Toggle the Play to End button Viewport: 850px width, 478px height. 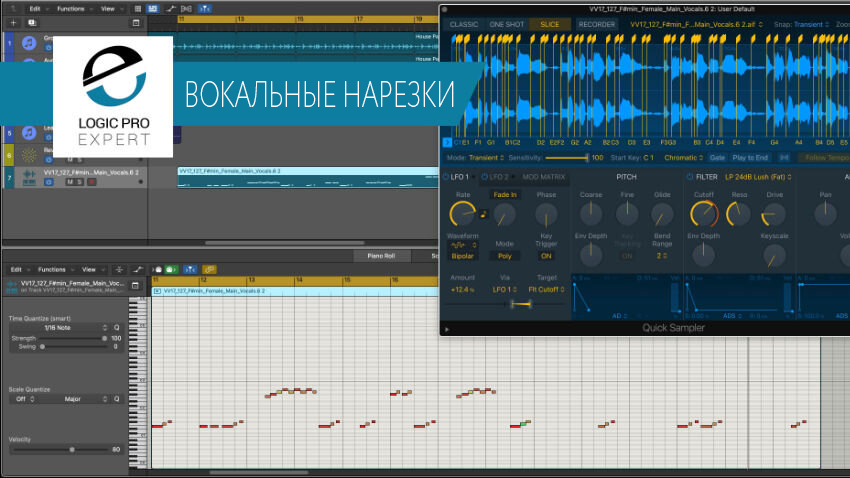pos(750,158)
